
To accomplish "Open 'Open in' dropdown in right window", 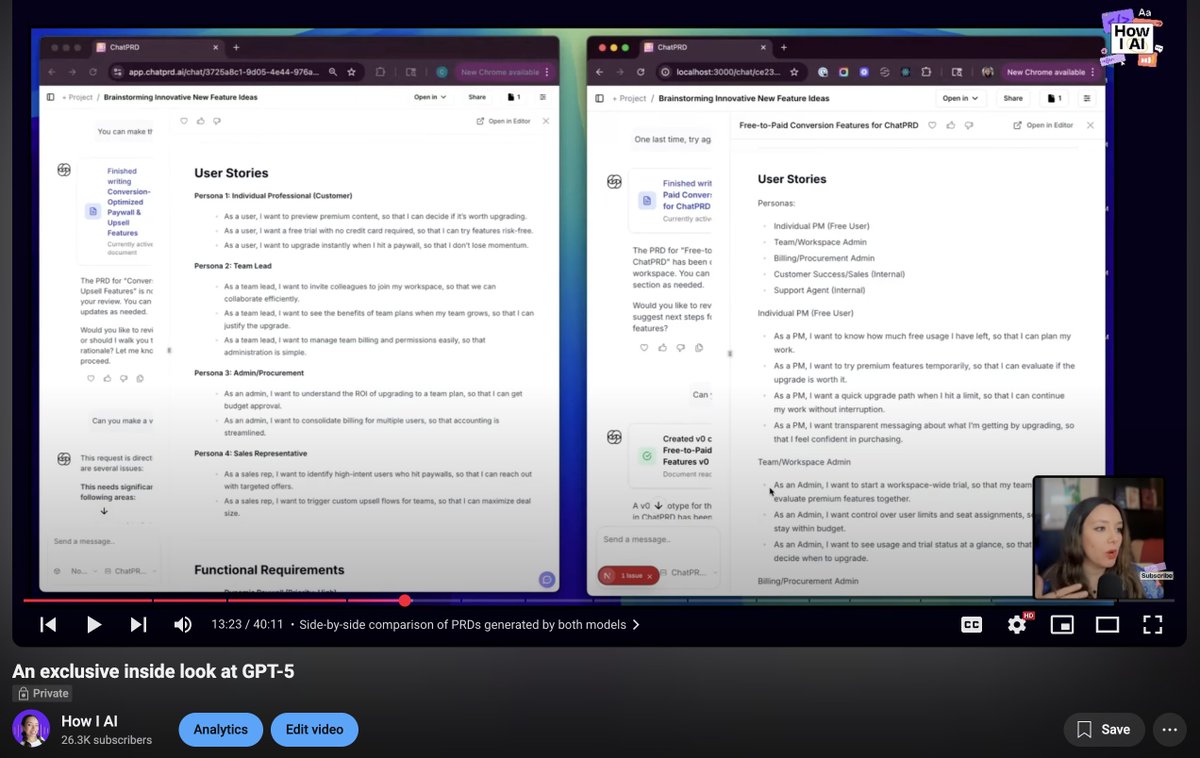I will [x=960, y=98].
